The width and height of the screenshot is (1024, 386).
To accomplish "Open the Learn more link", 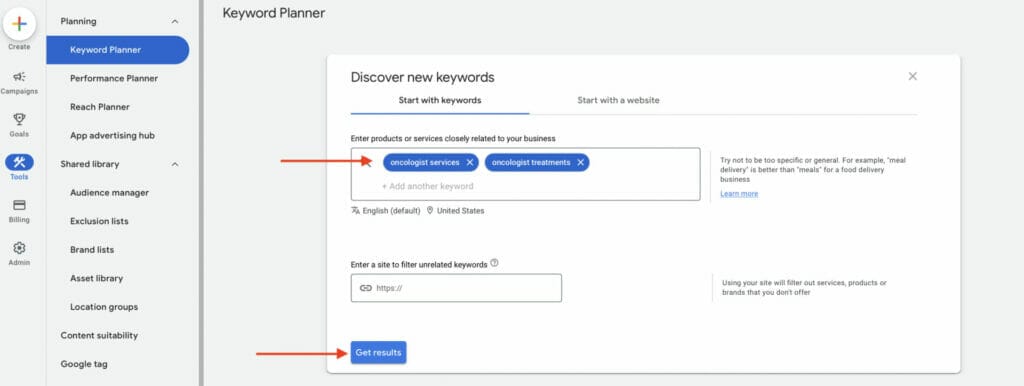I will (x=739, y=194).
